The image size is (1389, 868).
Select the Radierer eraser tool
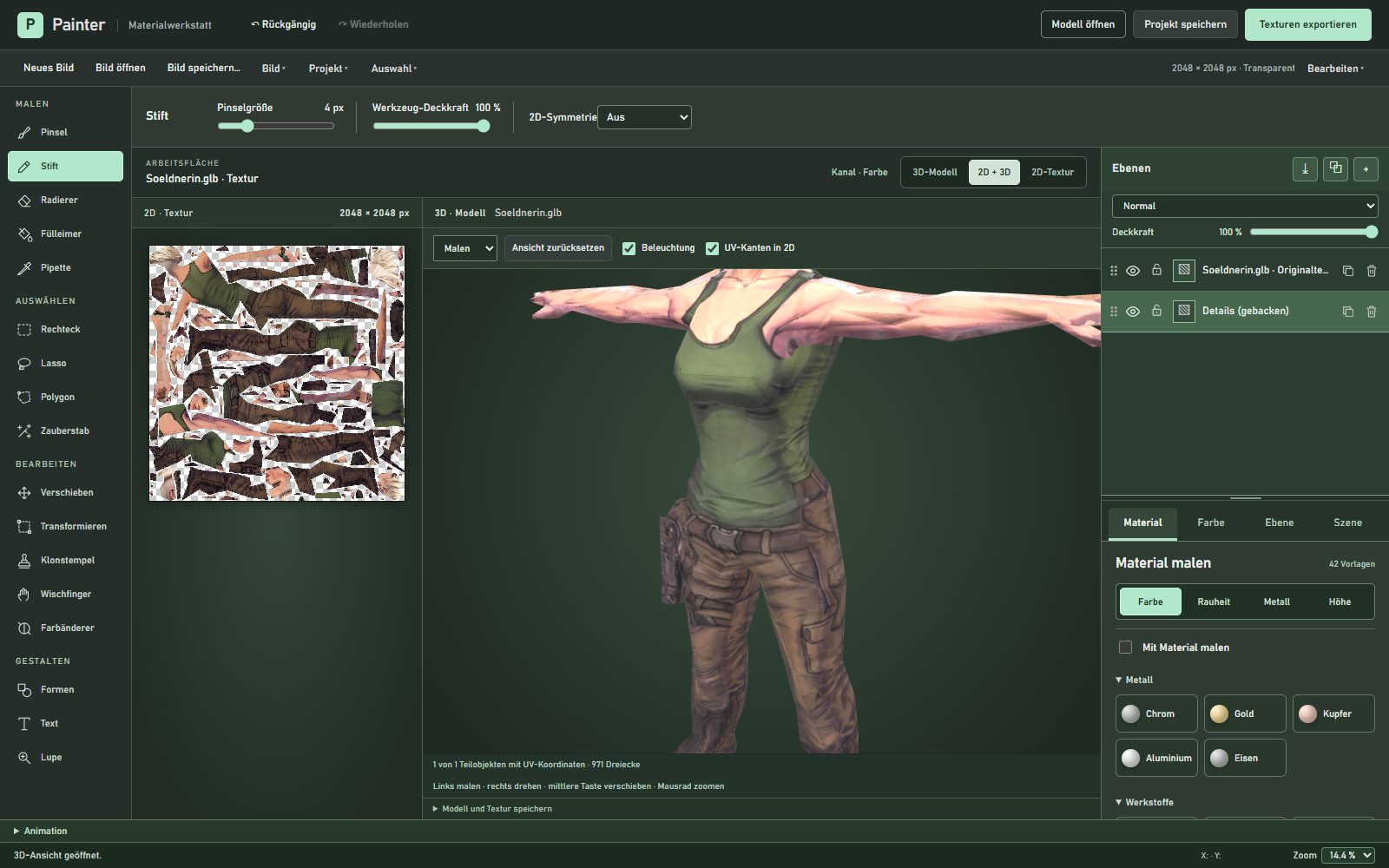click(x=65, y=200)
